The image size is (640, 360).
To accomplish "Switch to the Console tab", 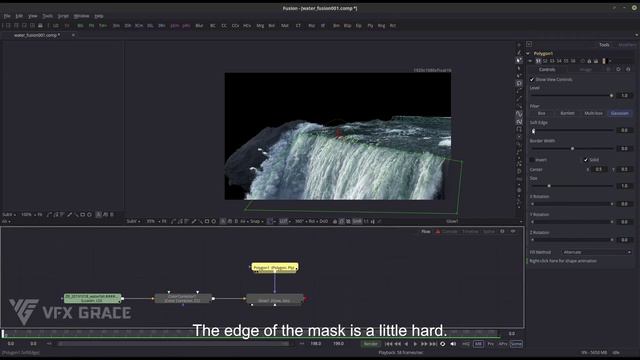I will (450, 232).
